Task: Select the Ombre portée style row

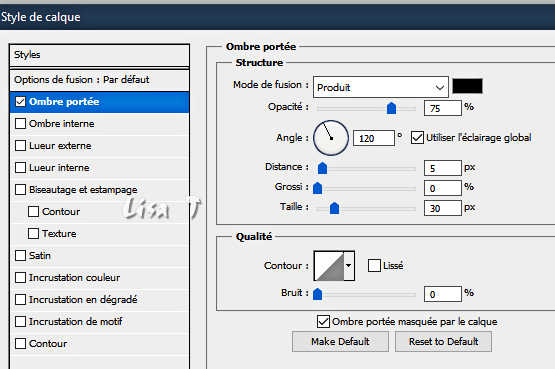Action: pos(99,102)
